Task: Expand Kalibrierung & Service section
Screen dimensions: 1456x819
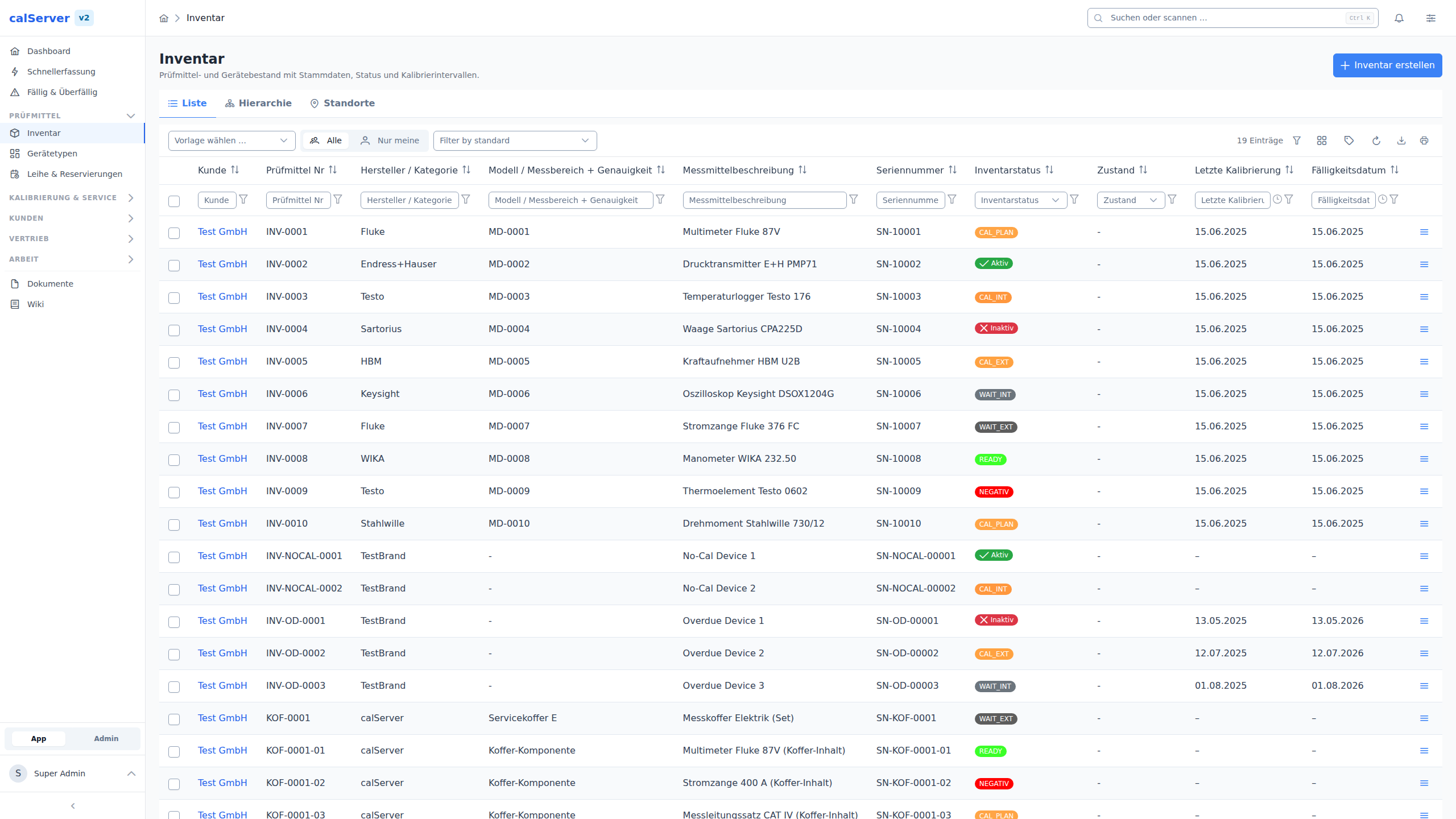Action: [72, 198]
